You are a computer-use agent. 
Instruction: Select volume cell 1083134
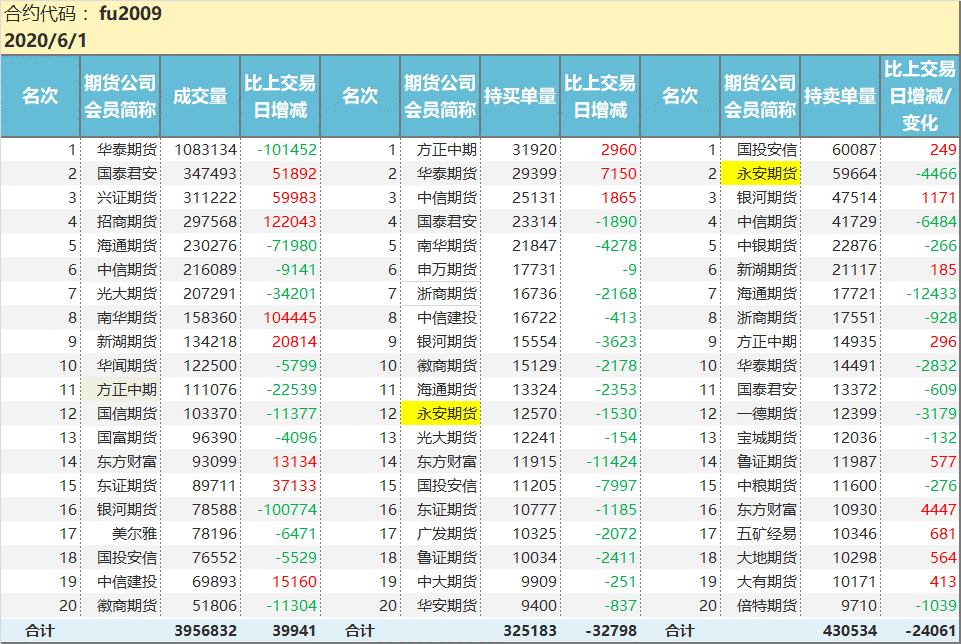205,150
